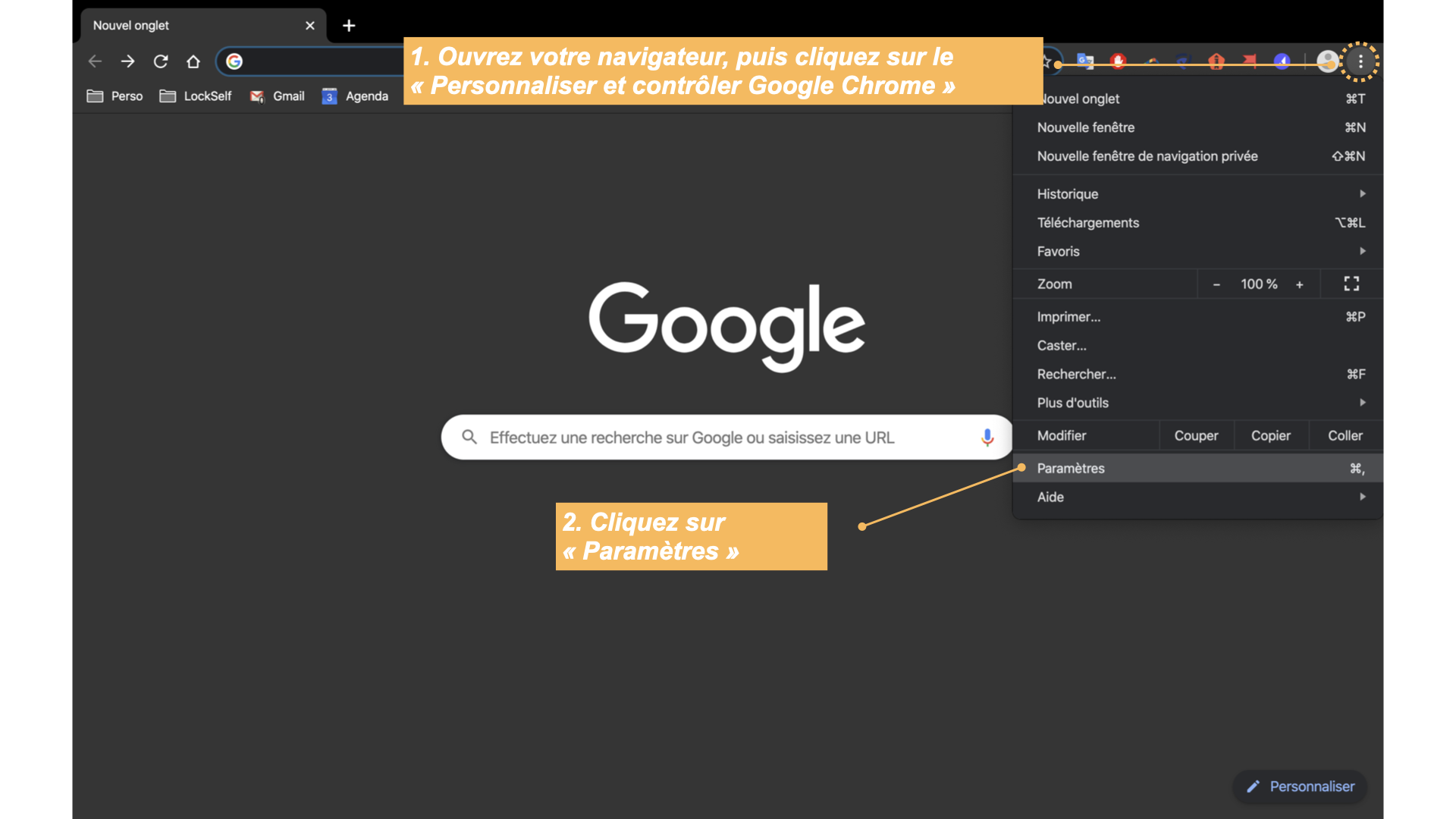Click the Couper button

1196,435
